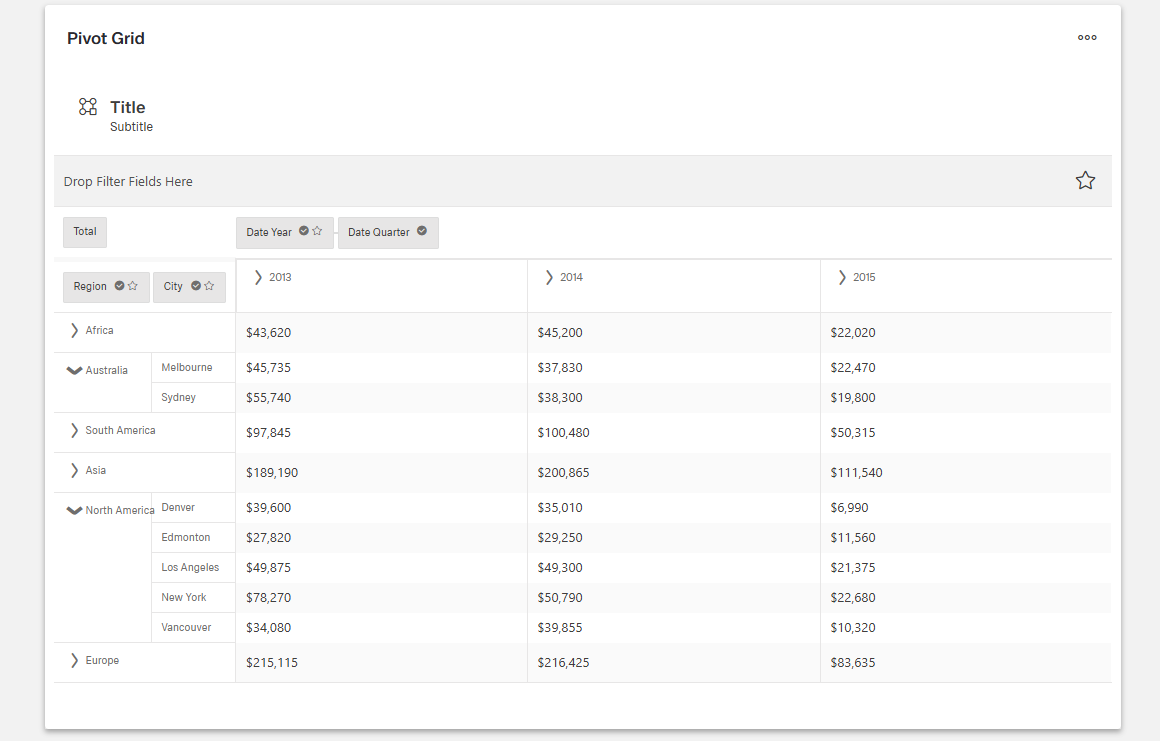Collapse the Australia region row

[x=73, y=370]
